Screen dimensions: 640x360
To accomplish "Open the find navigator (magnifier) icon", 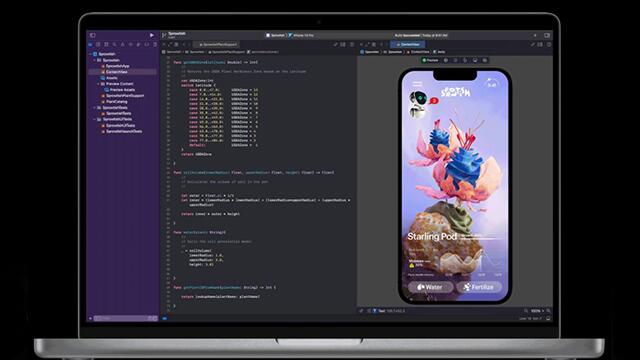I will [115, 44].
